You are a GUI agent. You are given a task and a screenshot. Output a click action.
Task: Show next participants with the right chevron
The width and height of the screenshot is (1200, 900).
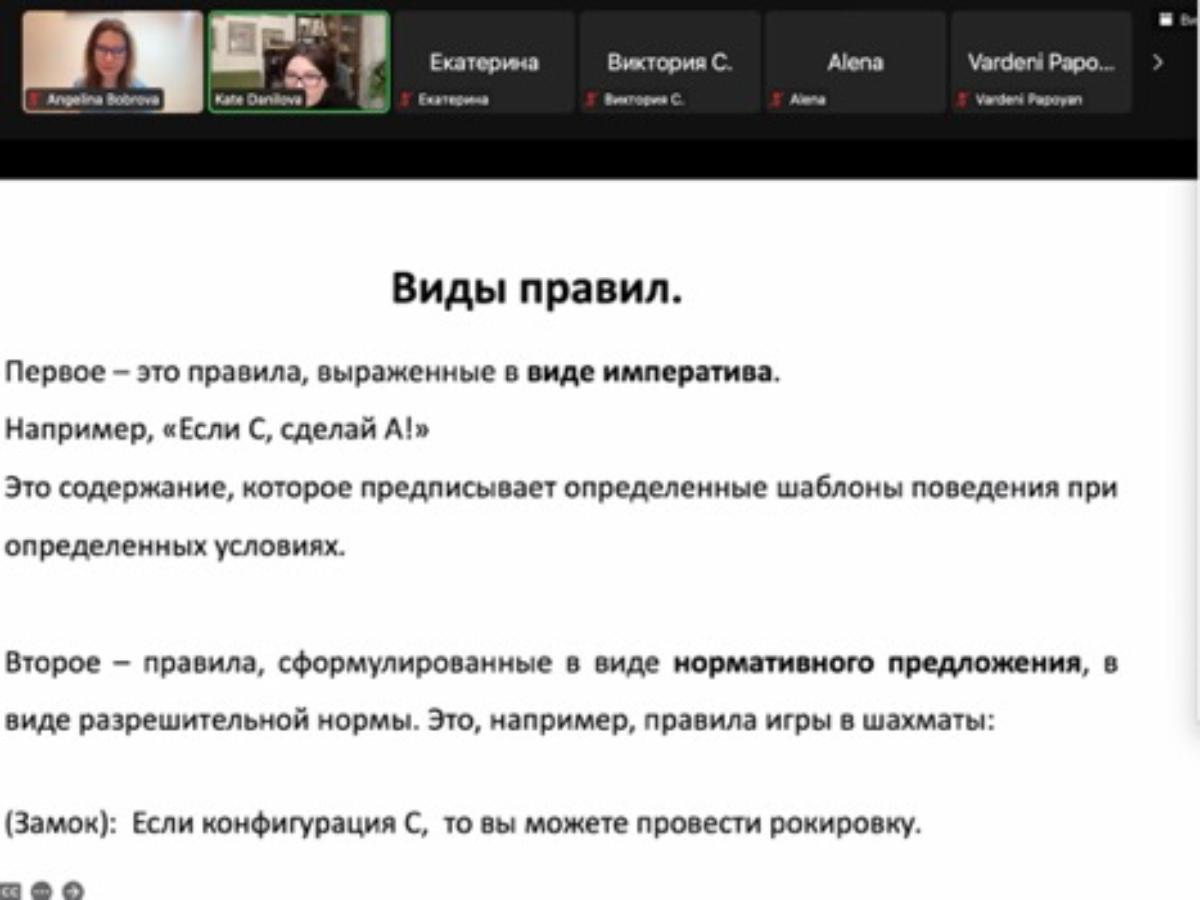(x=1158, y=62)
